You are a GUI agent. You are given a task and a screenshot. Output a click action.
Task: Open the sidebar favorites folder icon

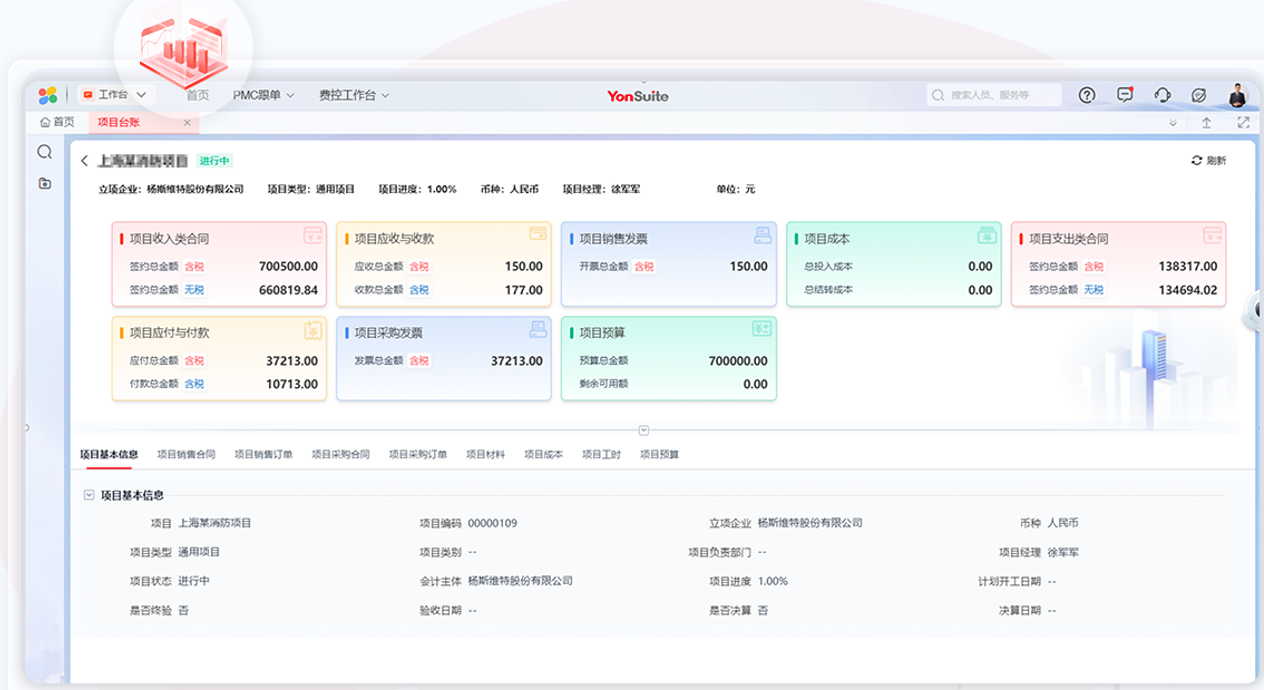pyautogui.click(x=45, y=183)
